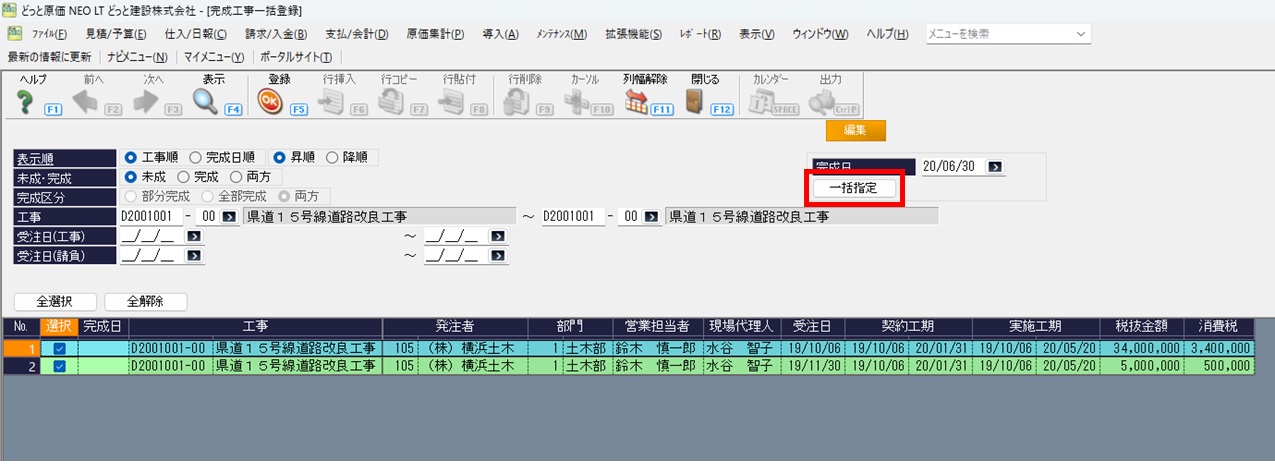
Task: Click the Help question mark icon
Action: tap(26, 101)
